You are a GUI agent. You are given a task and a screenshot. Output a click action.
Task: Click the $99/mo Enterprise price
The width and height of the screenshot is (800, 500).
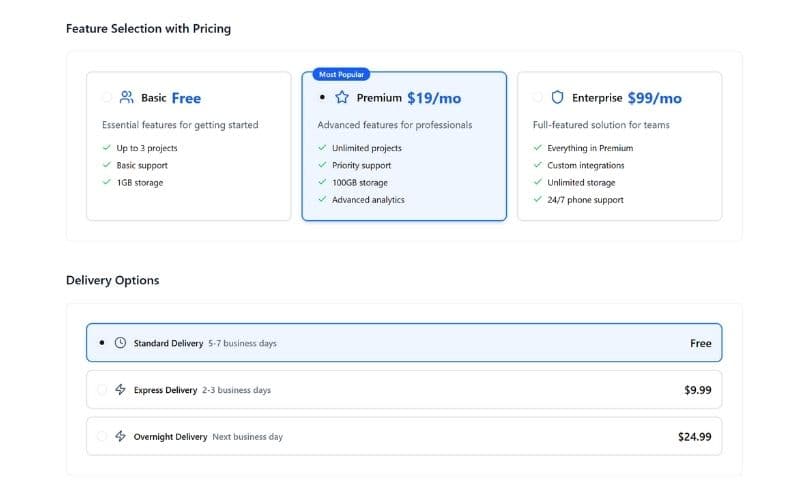pyautogui.click(x=654, y=98)
